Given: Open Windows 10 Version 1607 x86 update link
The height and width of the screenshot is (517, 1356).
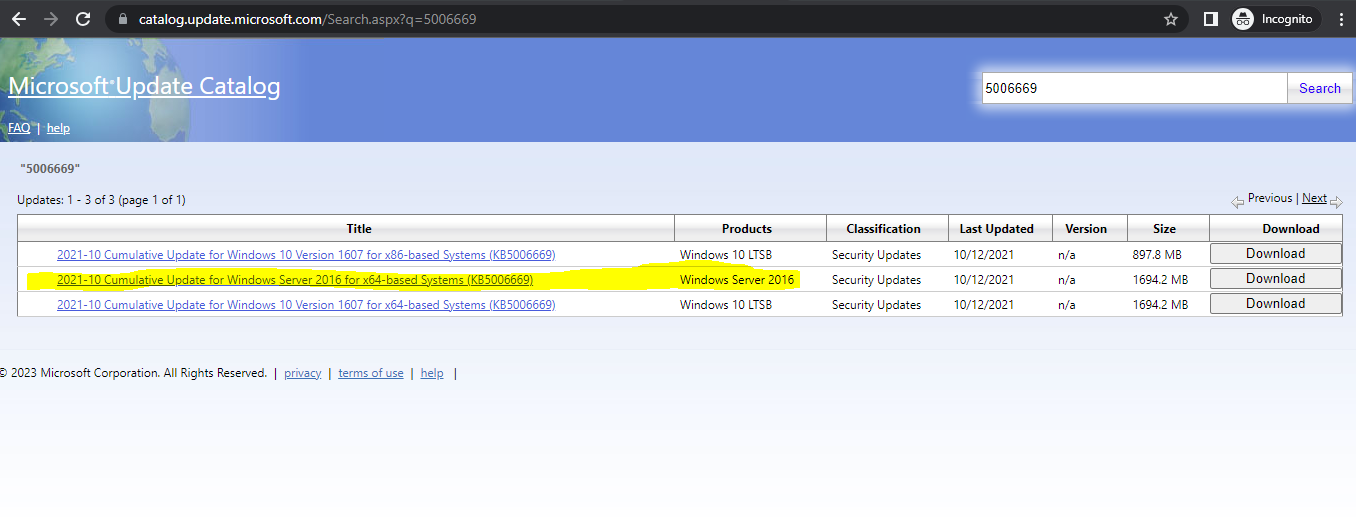Looking at the screenshot, I should tap(306, 255).
